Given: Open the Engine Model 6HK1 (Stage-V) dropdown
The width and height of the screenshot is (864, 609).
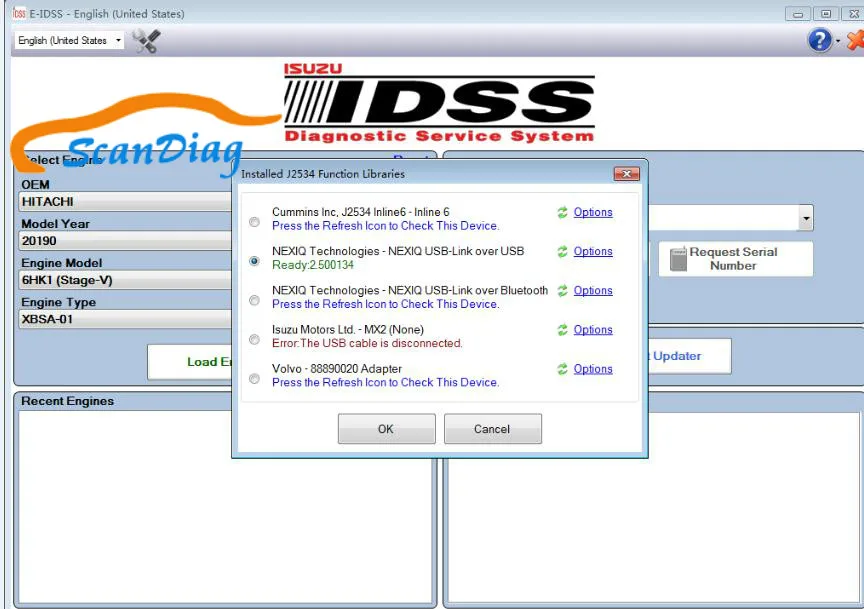Looking at the screenshot, I should [x=126, y=280].
